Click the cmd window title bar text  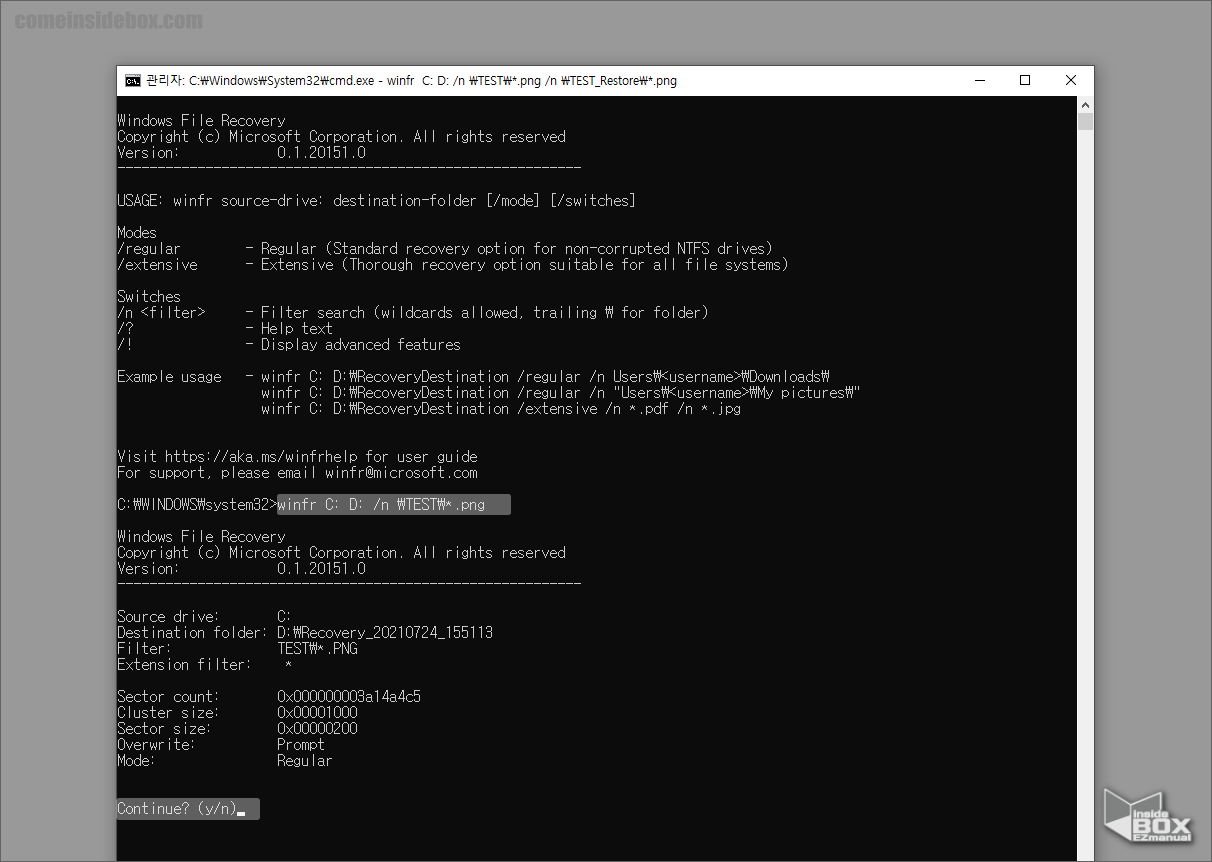point(411,81)
